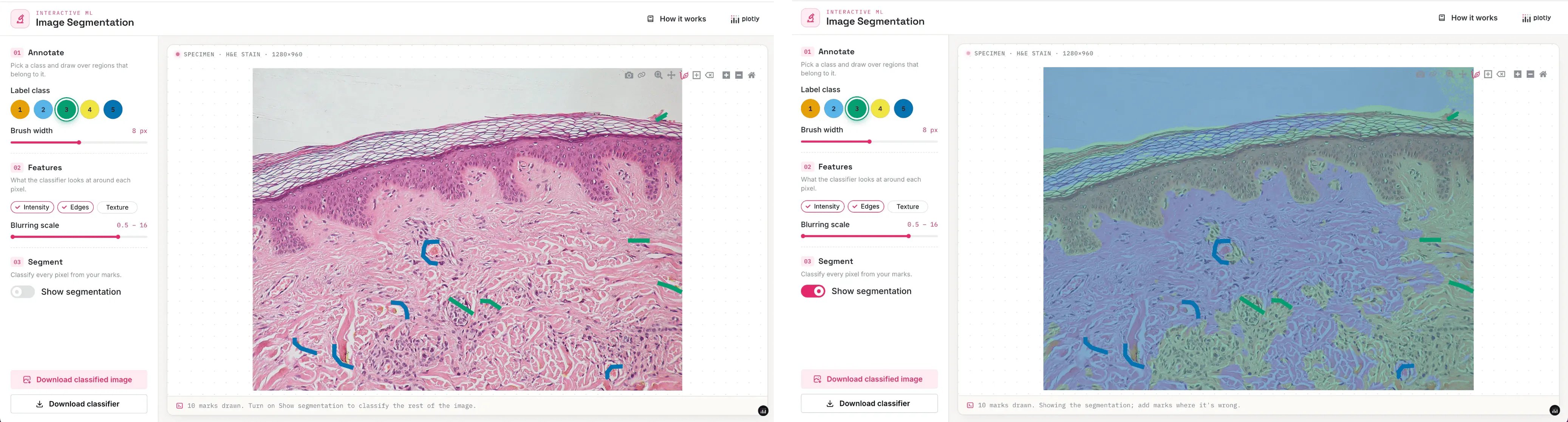The image size is (1568, 422).
Task: Pick light blue class 2, segmentation-off view
Action: point(43,110)
